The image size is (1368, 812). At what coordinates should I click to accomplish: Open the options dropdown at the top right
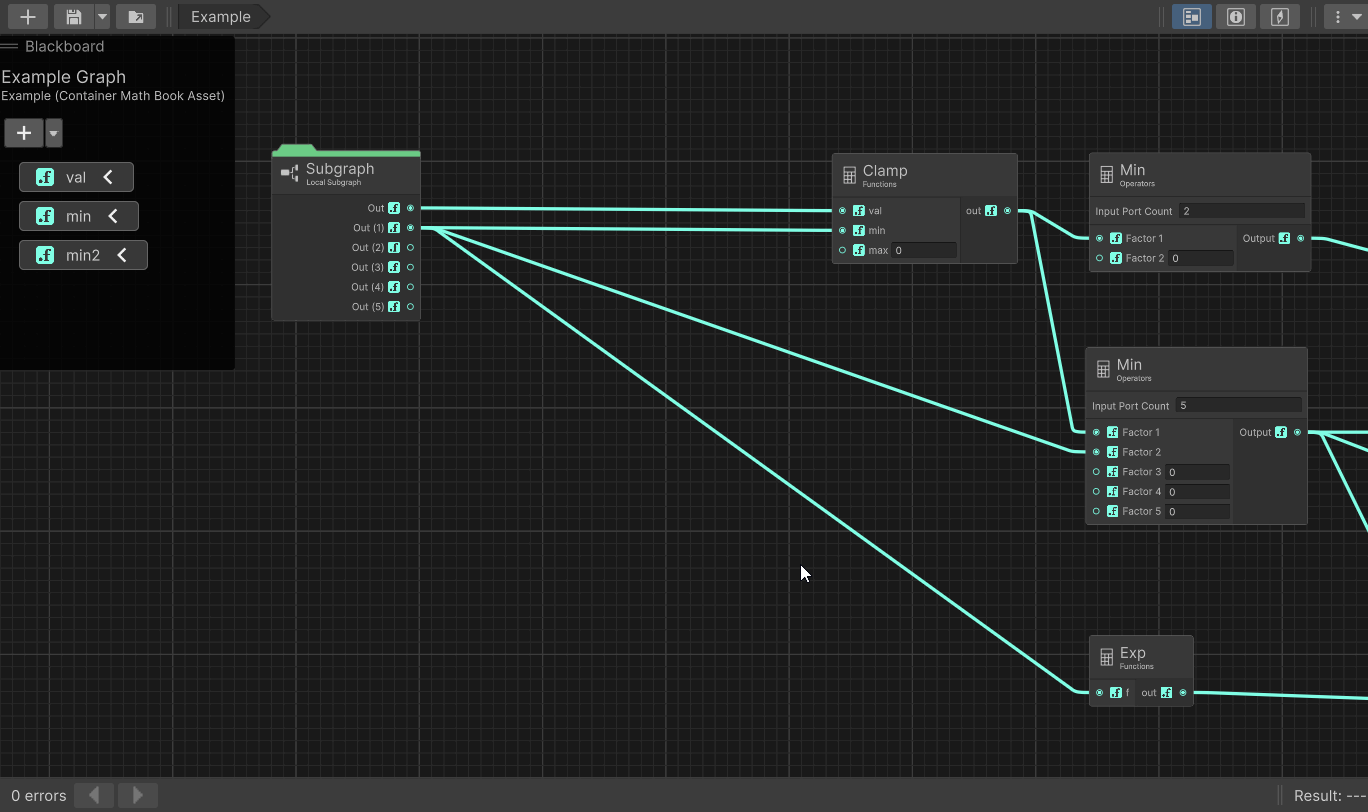1358,16
